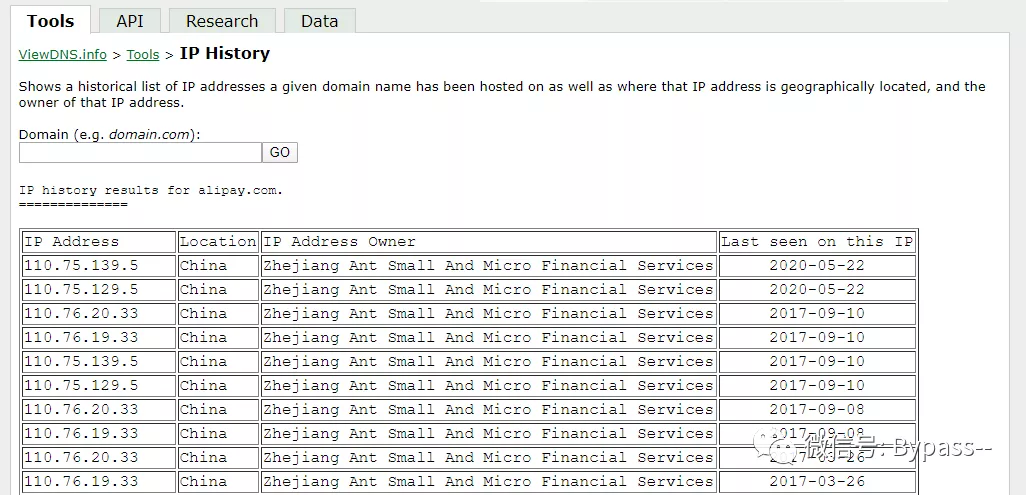
Task: Select 110.76.20.33 in the 2017-09-08 row
Action: tap(80, 410)
